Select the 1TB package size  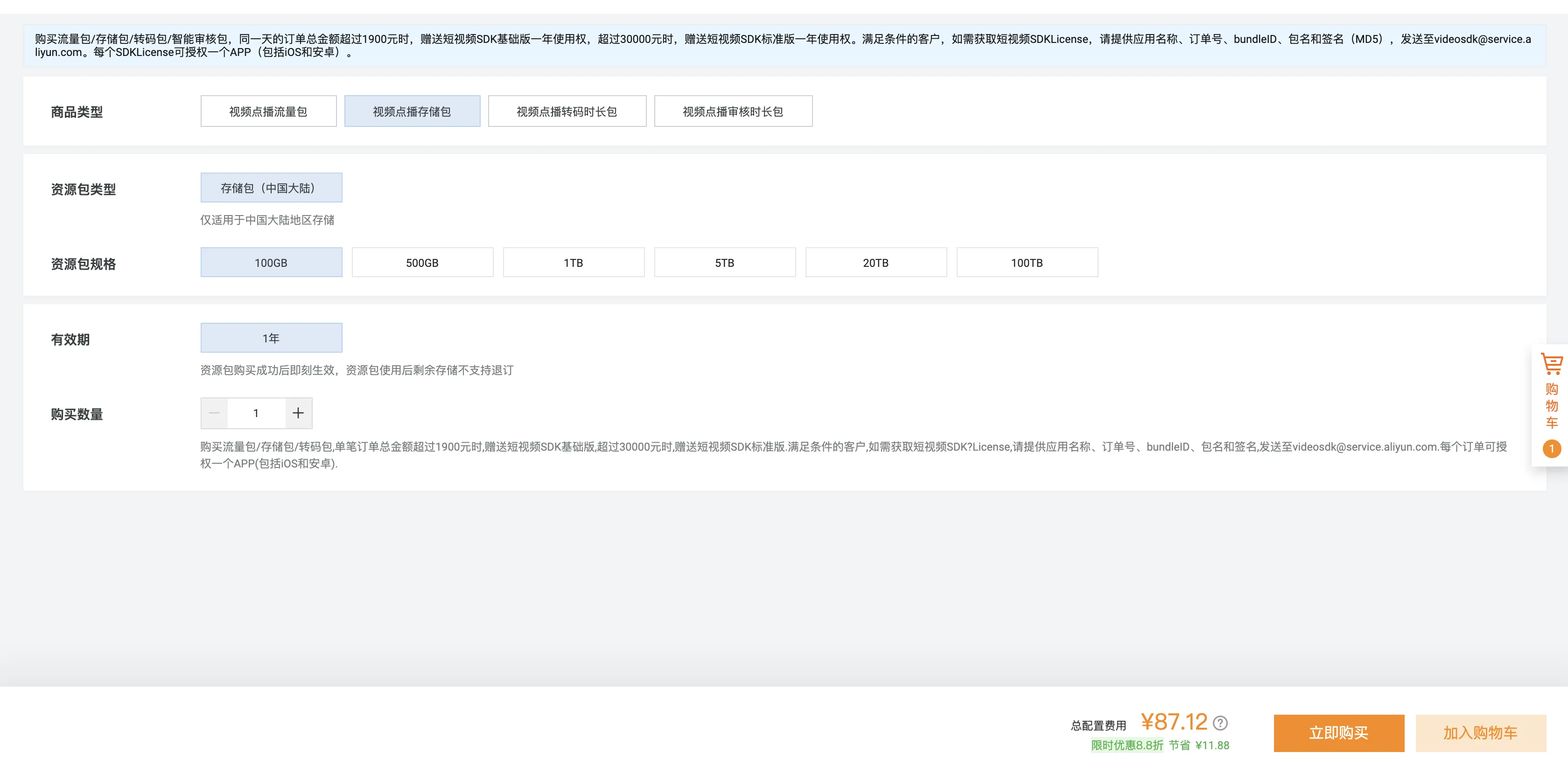coord(574,262)
